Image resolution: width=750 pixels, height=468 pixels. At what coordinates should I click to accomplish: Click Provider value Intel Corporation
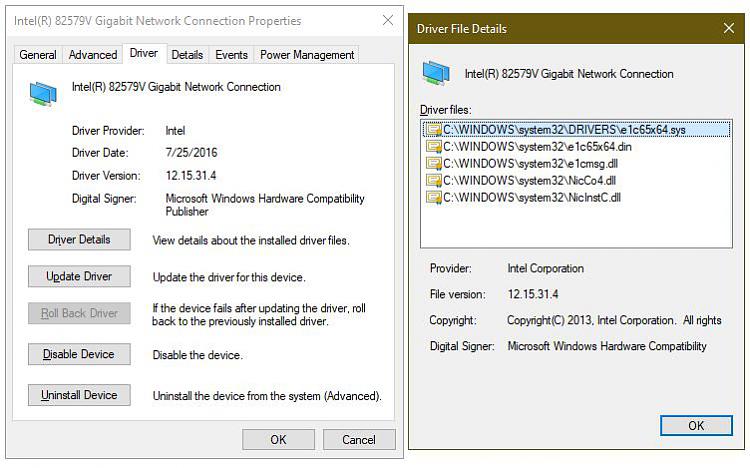(x=545, y=268)
